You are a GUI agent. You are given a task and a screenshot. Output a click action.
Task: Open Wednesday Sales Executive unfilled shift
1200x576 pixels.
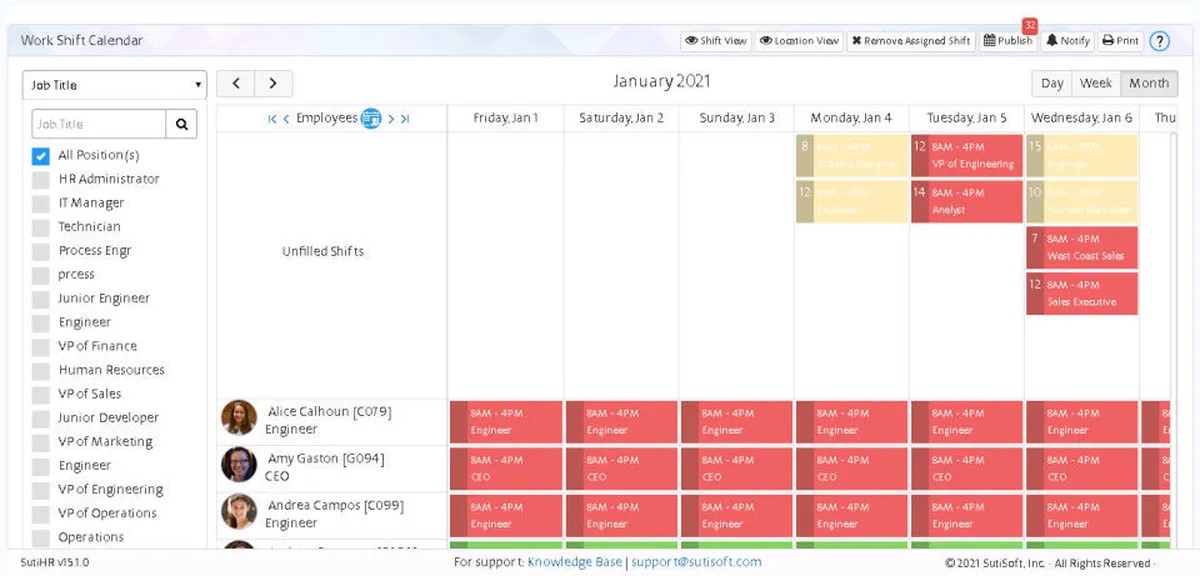(x=1082, y=293)
